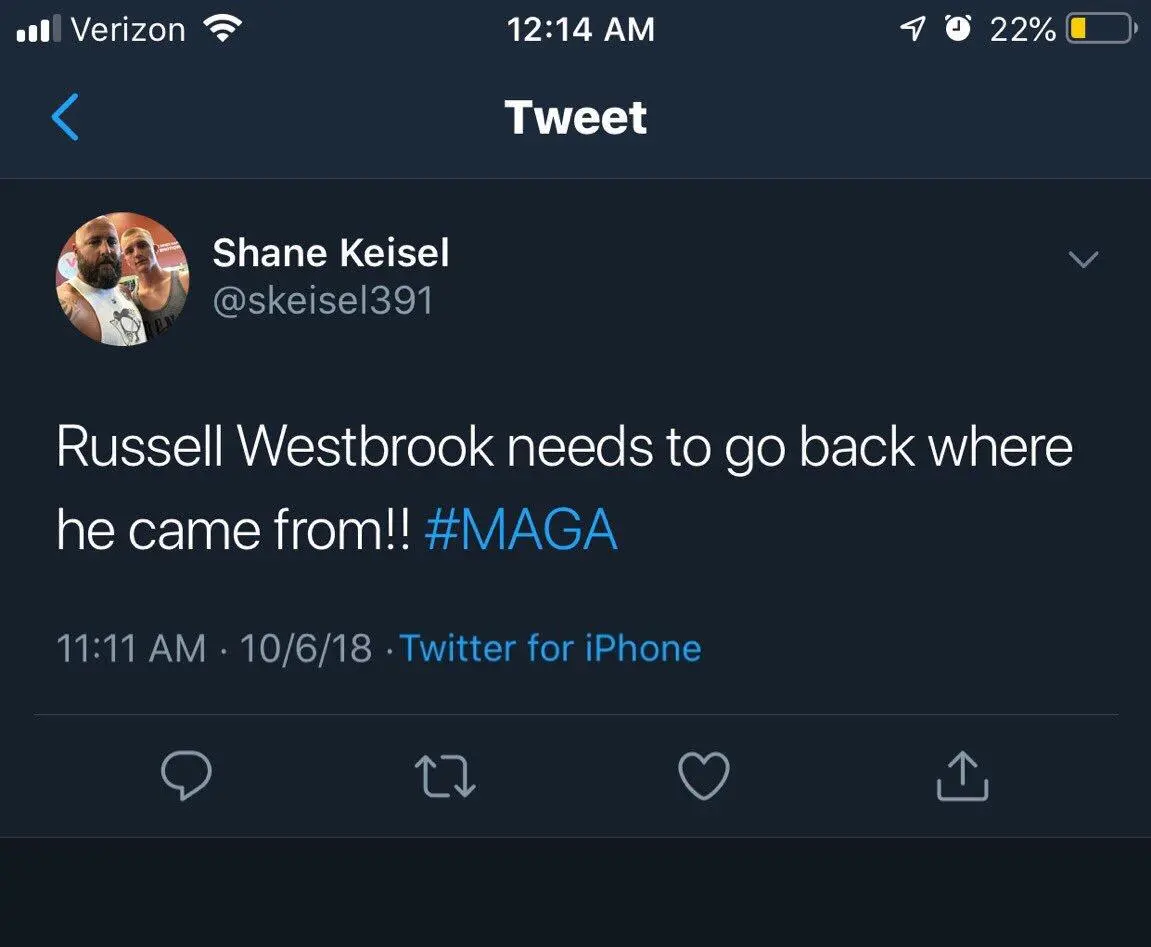Like the tweet with the heart icon

tap(704, 776)
